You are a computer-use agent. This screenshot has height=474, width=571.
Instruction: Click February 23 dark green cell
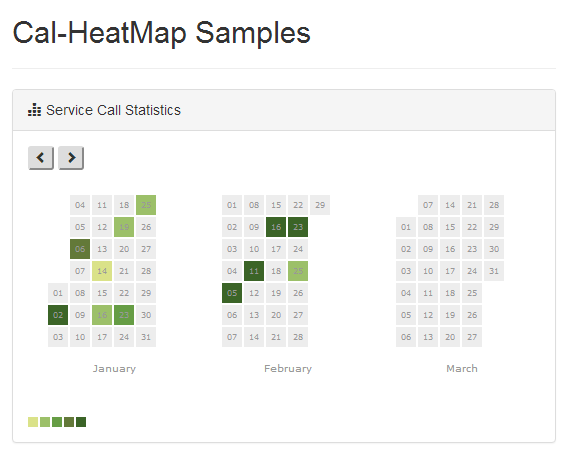(298, 227)
